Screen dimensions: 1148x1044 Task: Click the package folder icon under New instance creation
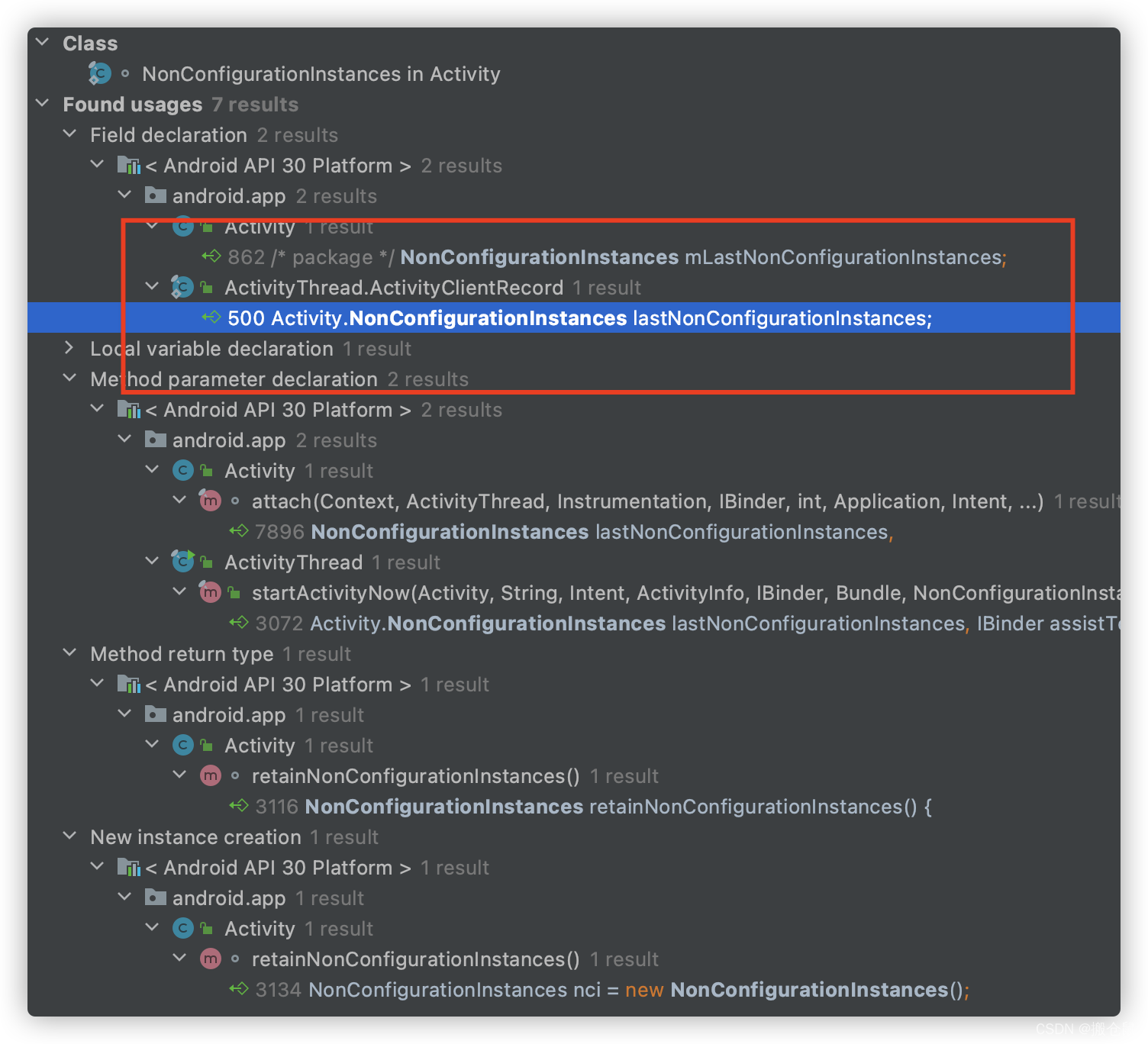[156, 897]
